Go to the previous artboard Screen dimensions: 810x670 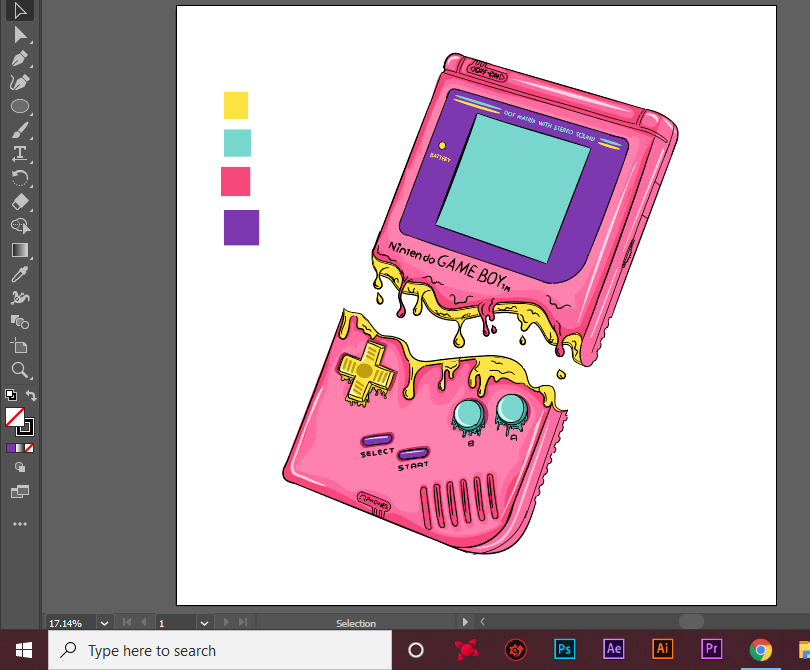click(x=144, y=622)
